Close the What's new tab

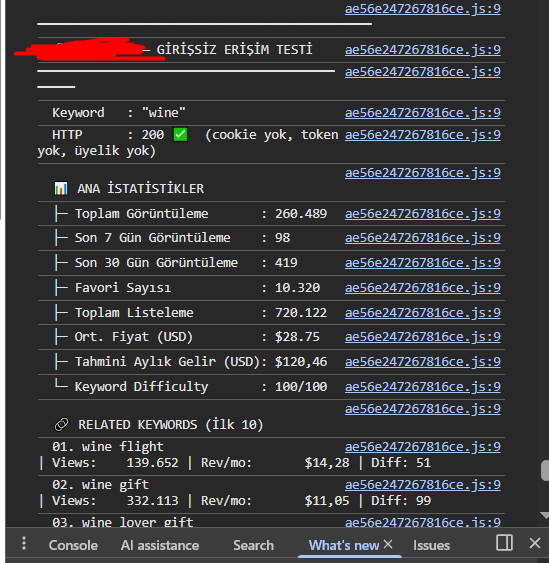(x=388, y=544)
